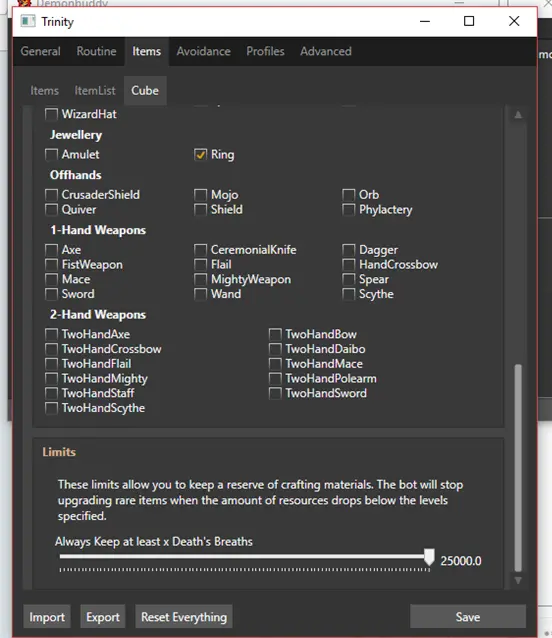Check the HandCrossbow checkbox
Viewport: 552px width, 638px height.
pyautogui.click(x=349, y=264)
